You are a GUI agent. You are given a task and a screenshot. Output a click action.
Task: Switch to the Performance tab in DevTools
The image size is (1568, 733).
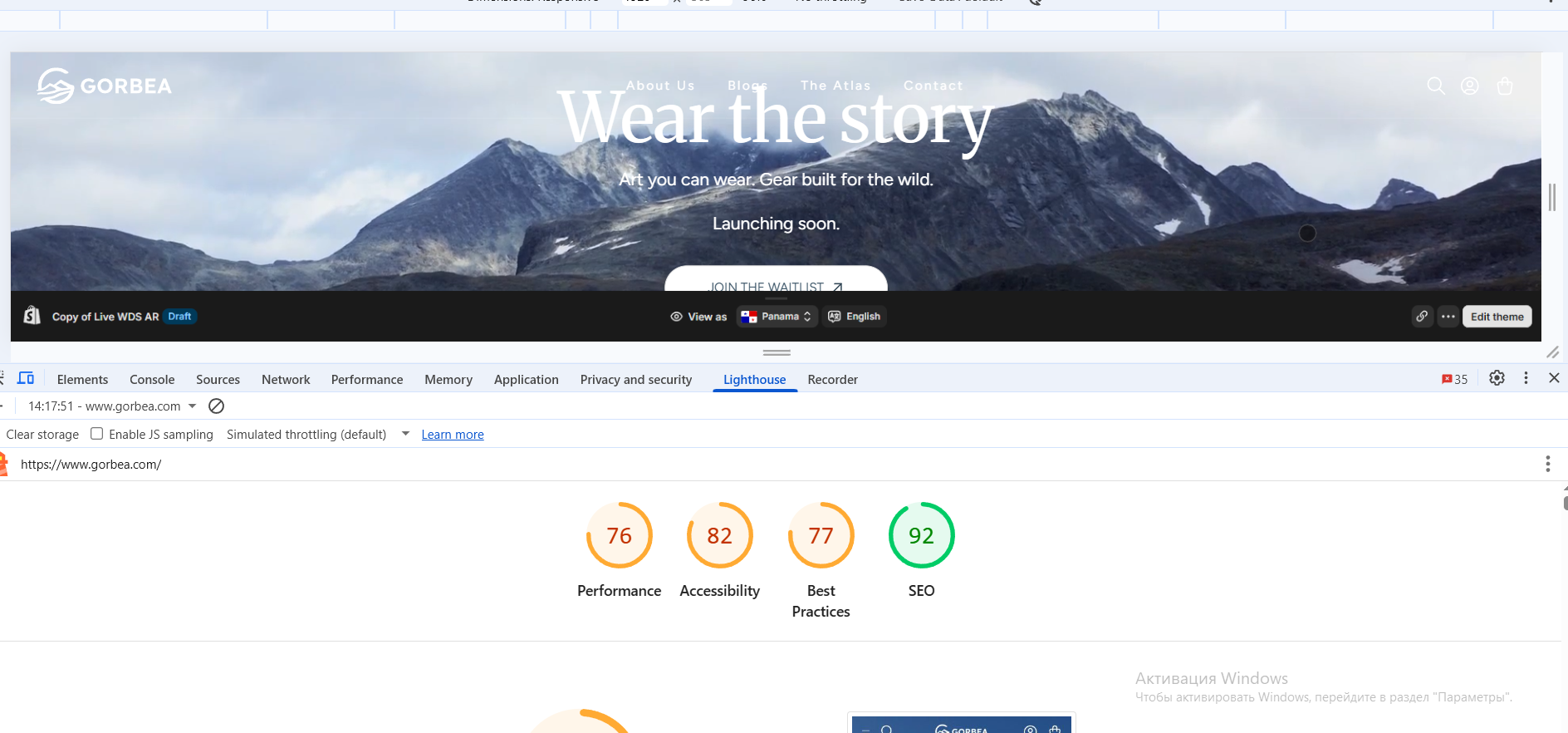[367, 379]
